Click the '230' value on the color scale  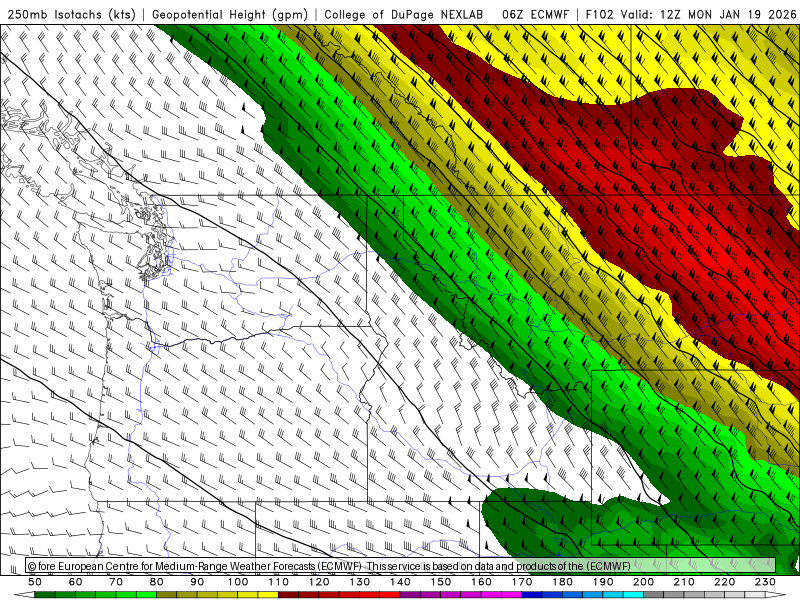tap(765, 582)
